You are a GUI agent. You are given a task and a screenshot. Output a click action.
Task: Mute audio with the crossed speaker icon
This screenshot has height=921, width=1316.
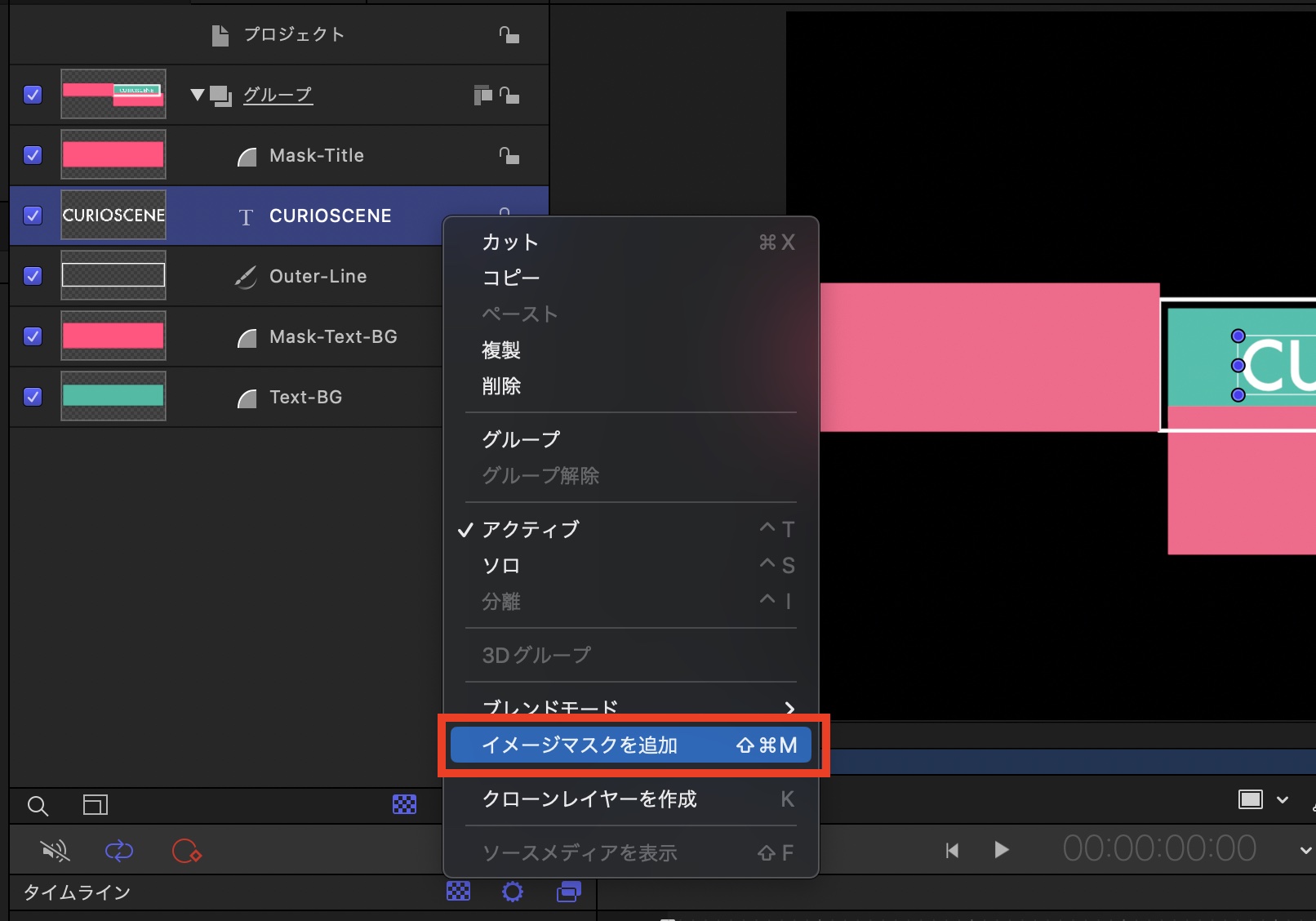[x=56, y=851]
